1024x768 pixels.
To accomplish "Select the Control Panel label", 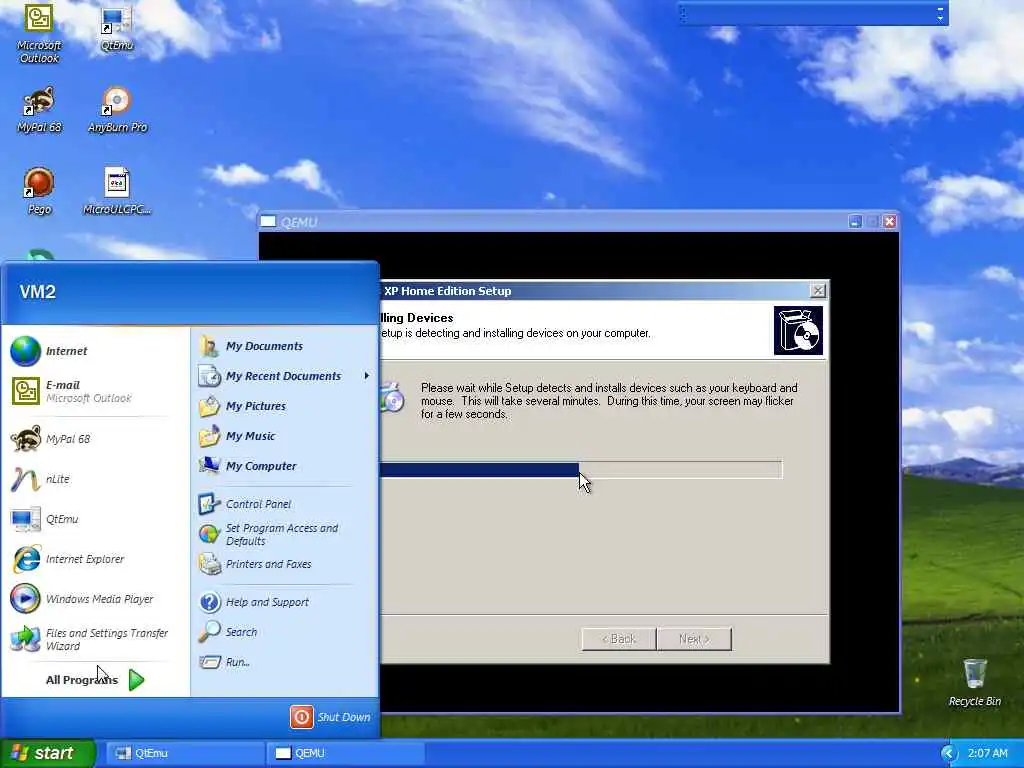I will pos(259,504).
